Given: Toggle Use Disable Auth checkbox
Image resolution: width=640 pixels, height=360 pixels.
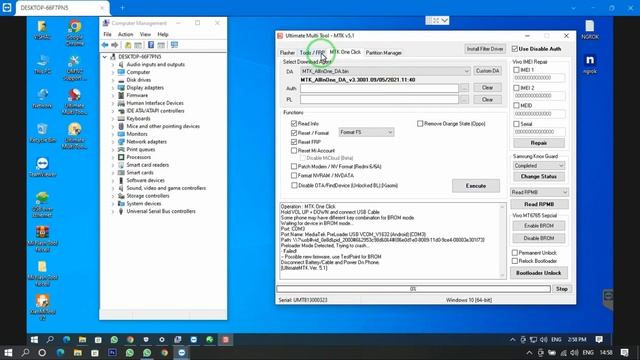Looking at the screenshot, I should [515, 49].
